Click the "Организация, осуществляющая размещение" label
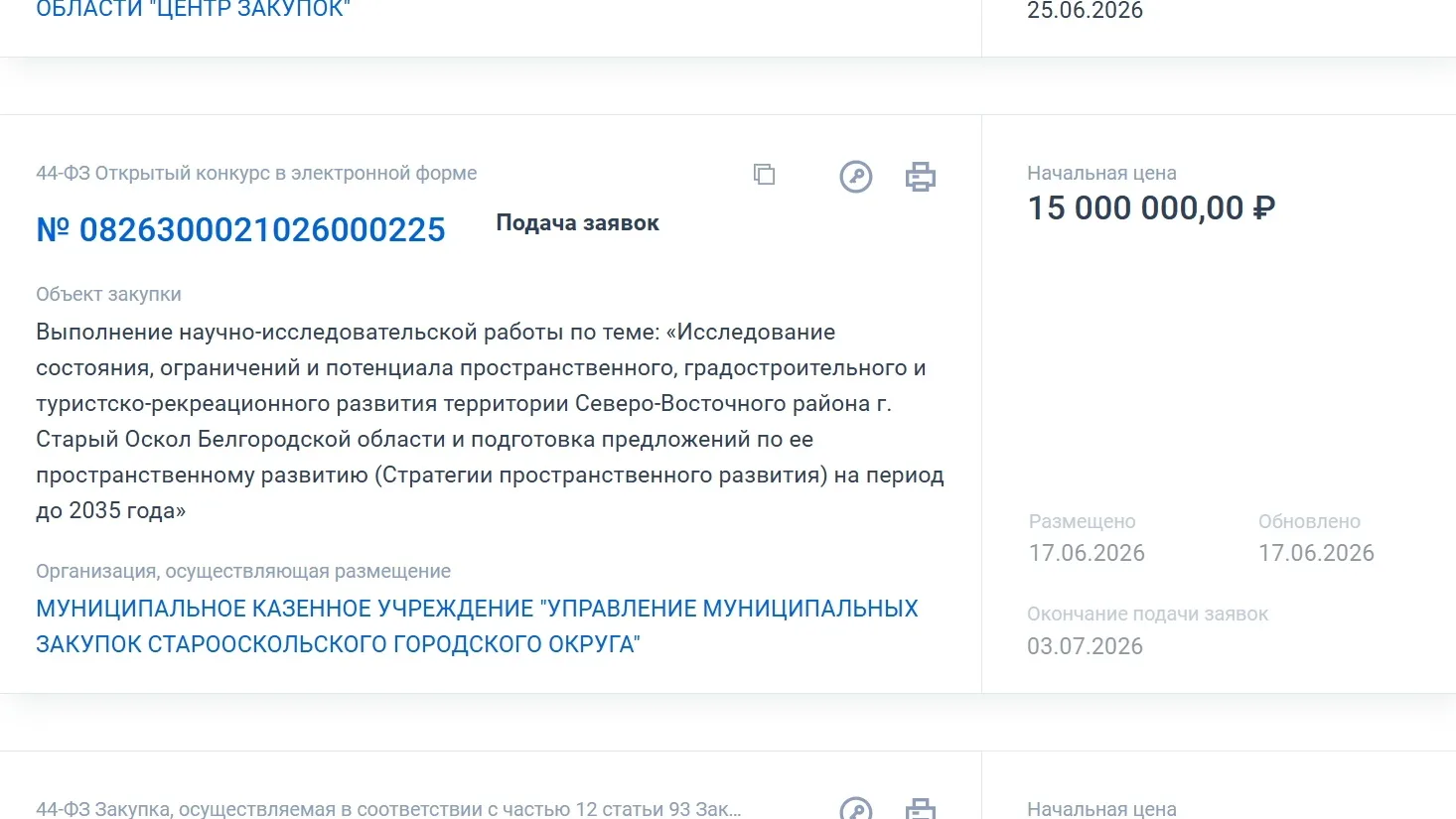The width and height of the screenshot is (1456, 819). [x=243, y=571]
